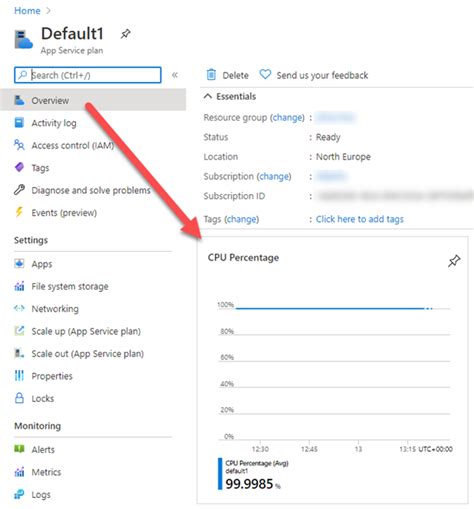
Task: Click the Scale out icon
Action: tap(19, 353)
